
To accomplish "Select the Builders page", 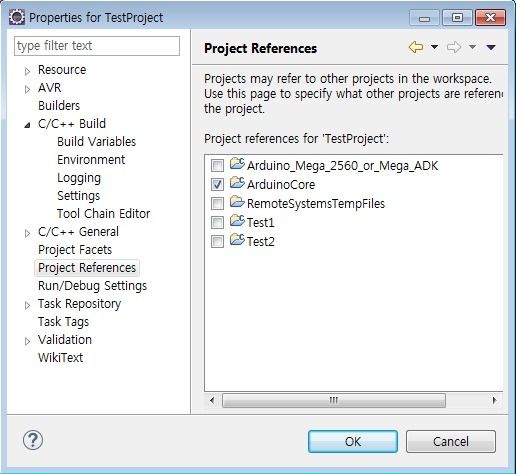I will click(59, 106).
